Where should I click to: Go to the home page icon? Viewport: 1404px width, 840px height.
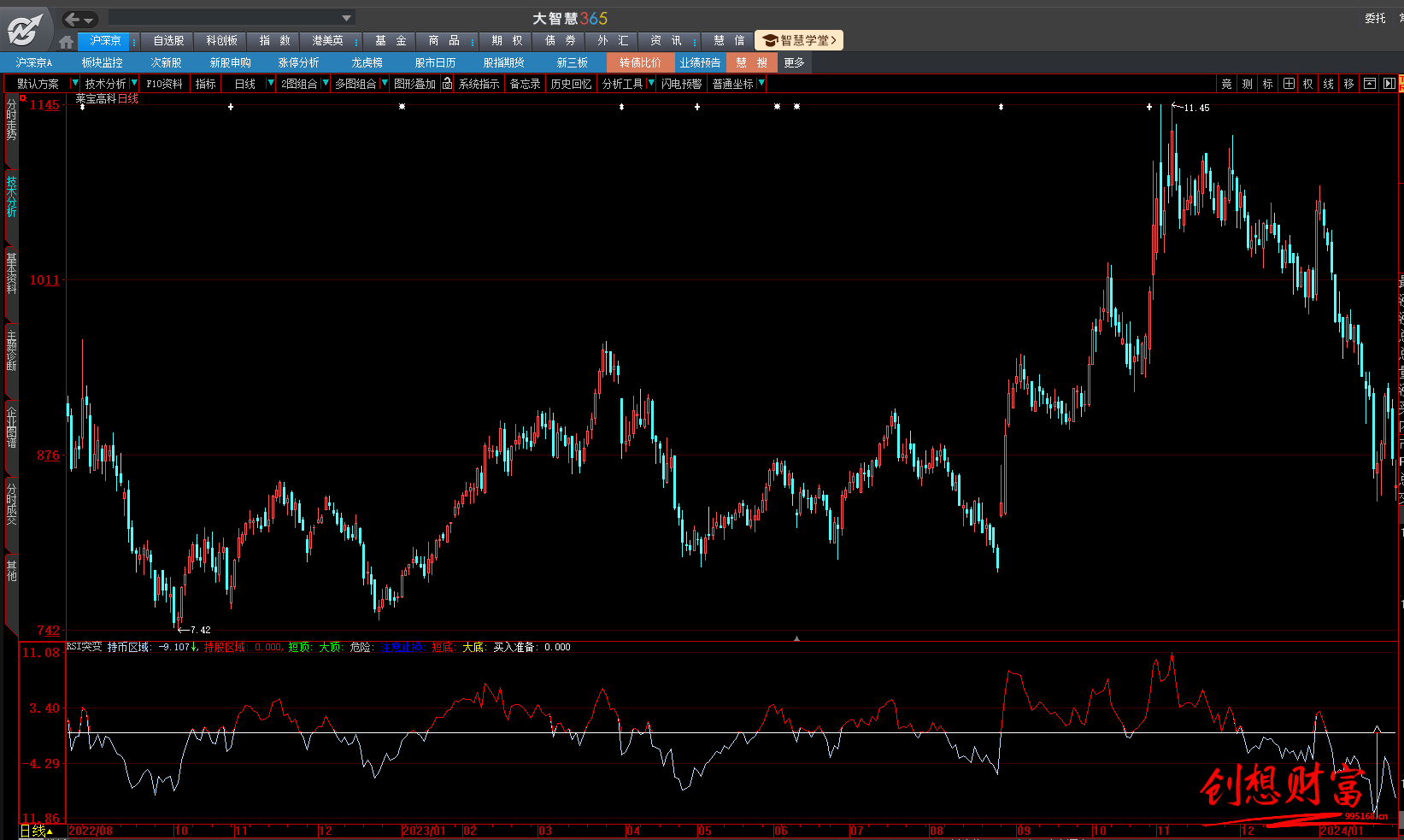(67, 41)
